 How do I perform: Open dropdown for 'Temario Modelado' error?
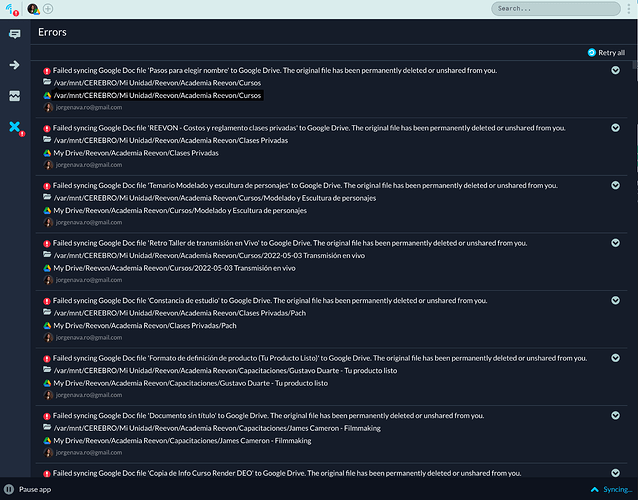[615, 186]
